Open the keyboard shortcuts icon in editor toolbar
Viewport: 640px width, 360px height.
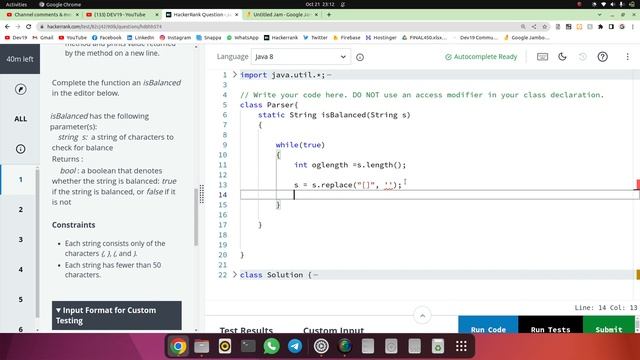(x=542, y=57)
